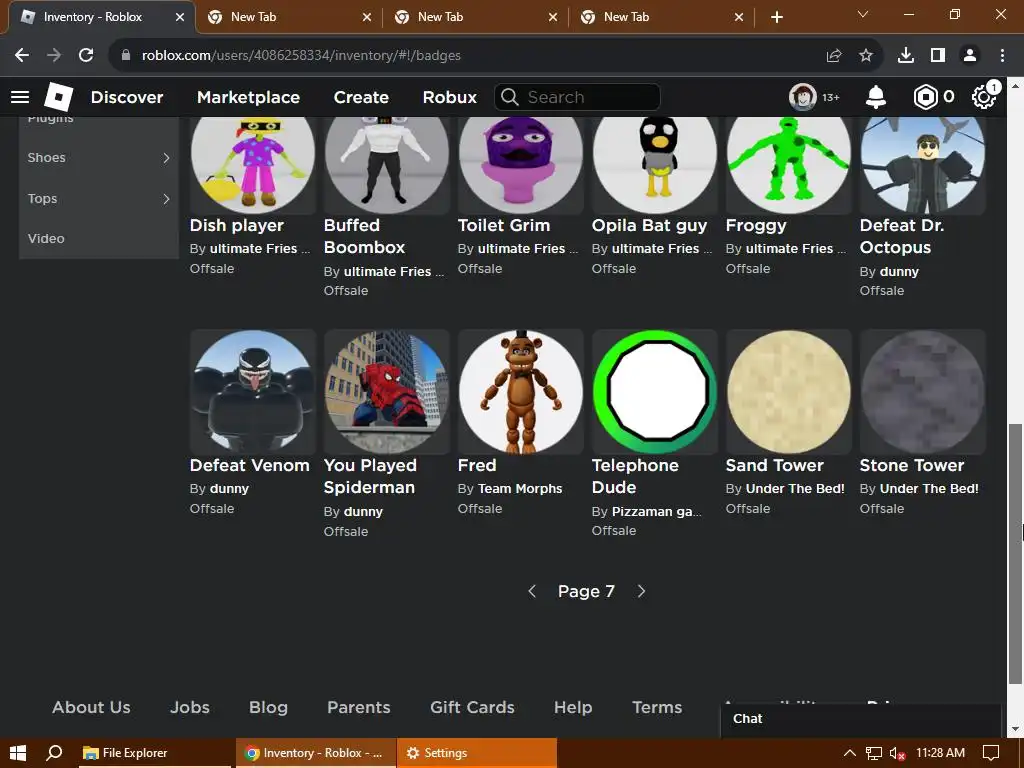Open Windows taskbar search
The image size is (1024, 768).
pos(54,753)
